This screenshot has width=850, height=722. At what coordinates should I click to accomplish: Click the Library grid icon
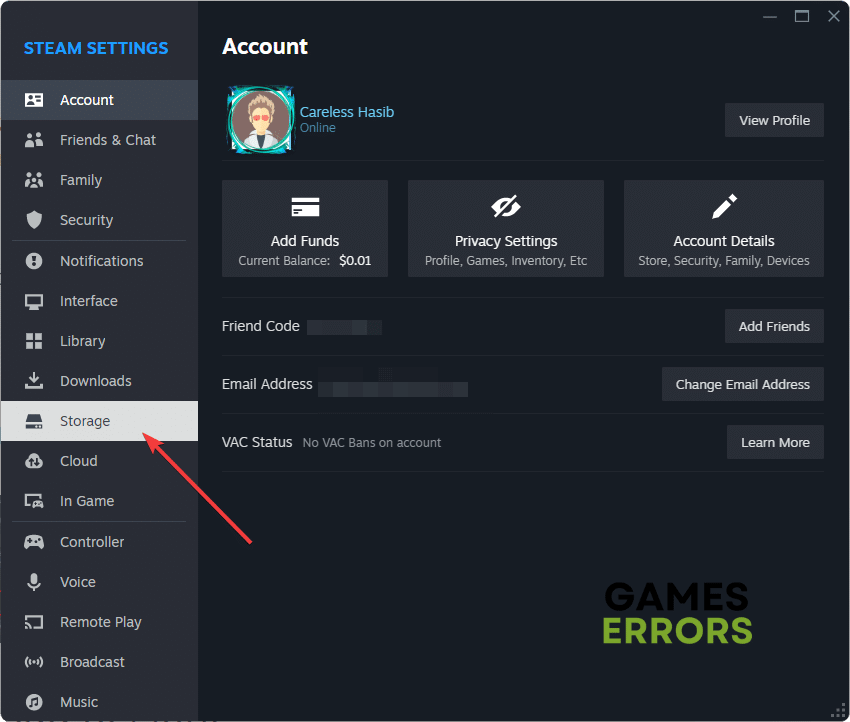34,341
